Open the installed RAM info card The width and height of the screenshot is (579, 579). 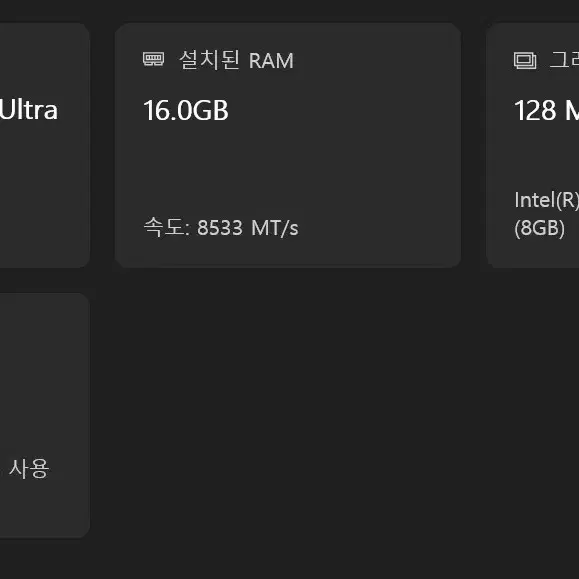coord(288,145)
